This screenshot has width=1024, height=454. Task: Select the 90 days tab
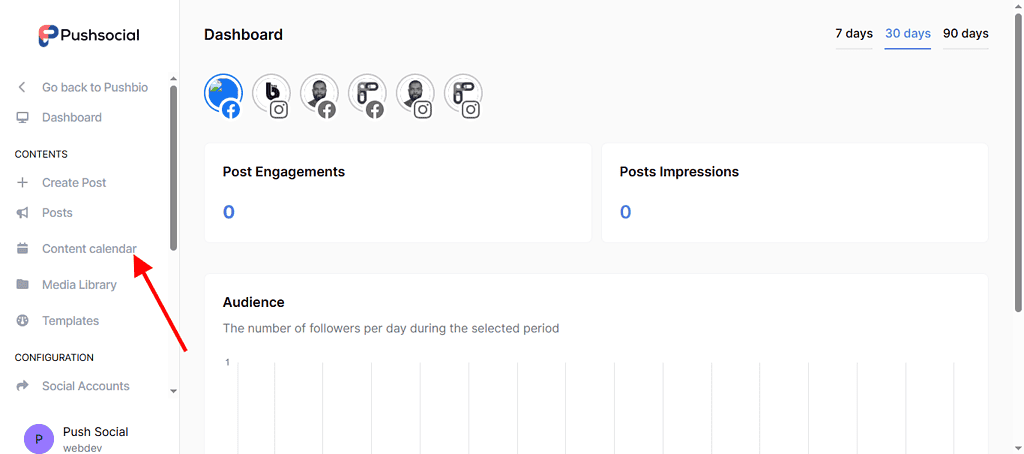pos(965,34)
